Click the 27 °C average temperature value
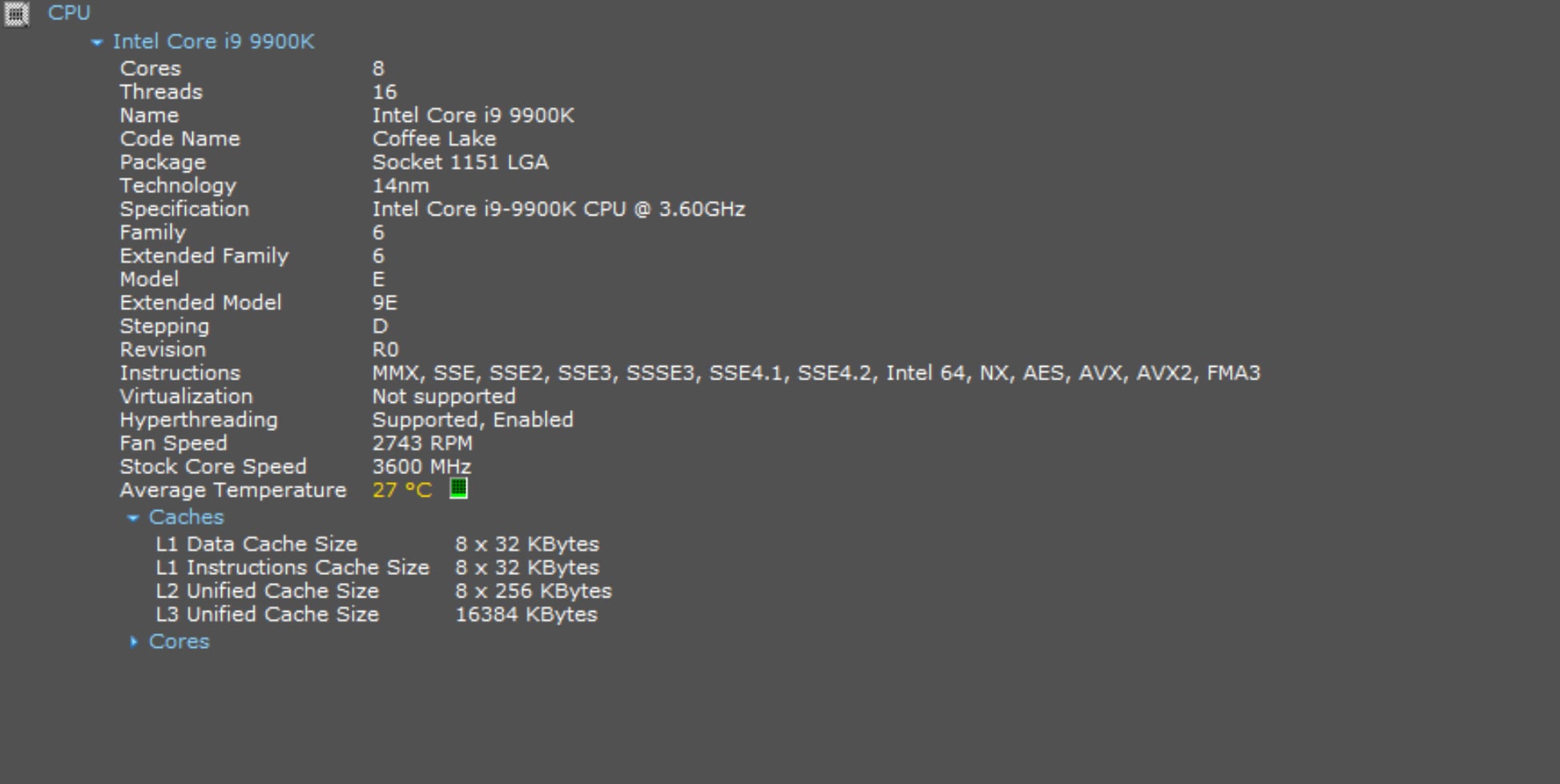The width and height of the screenshot is (1560, 784). coord(401,490)
